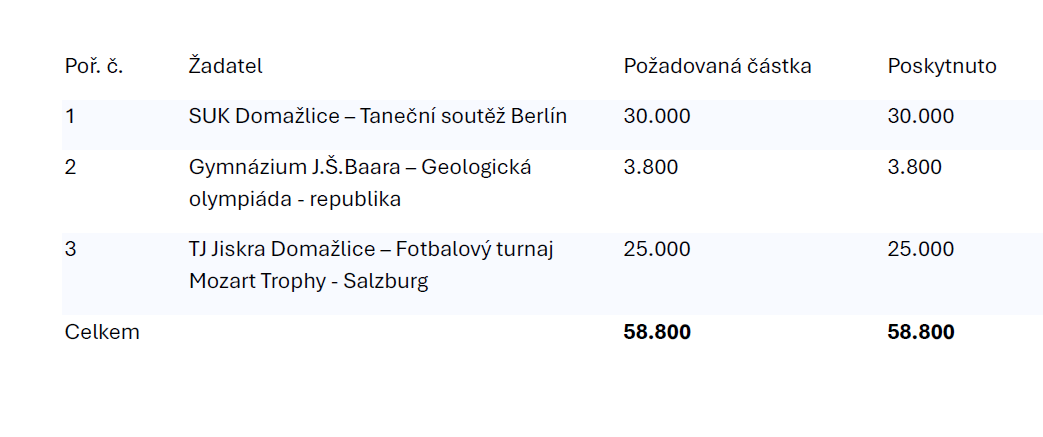1043x437 pixels.
Task: Click the Celkem total row label
Action: click(x=102, y=332)
